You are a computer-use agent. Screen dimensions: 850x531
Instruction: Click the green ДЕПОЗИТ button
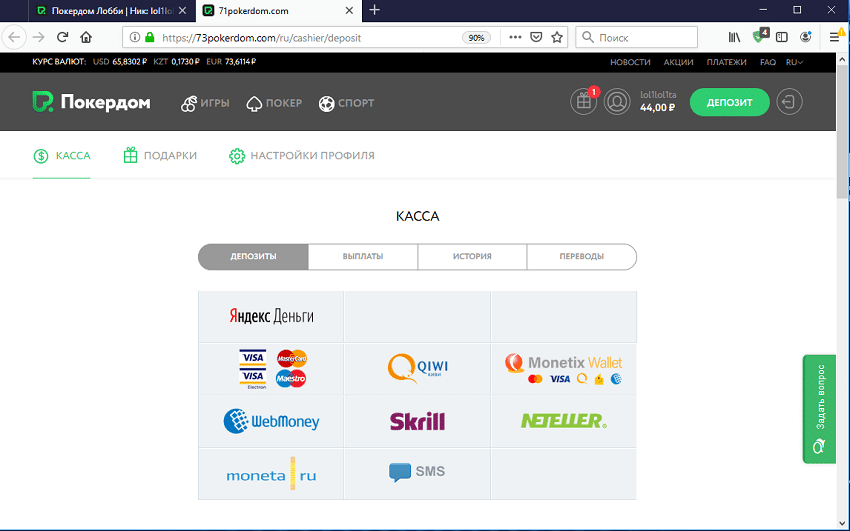pos(729,102)
